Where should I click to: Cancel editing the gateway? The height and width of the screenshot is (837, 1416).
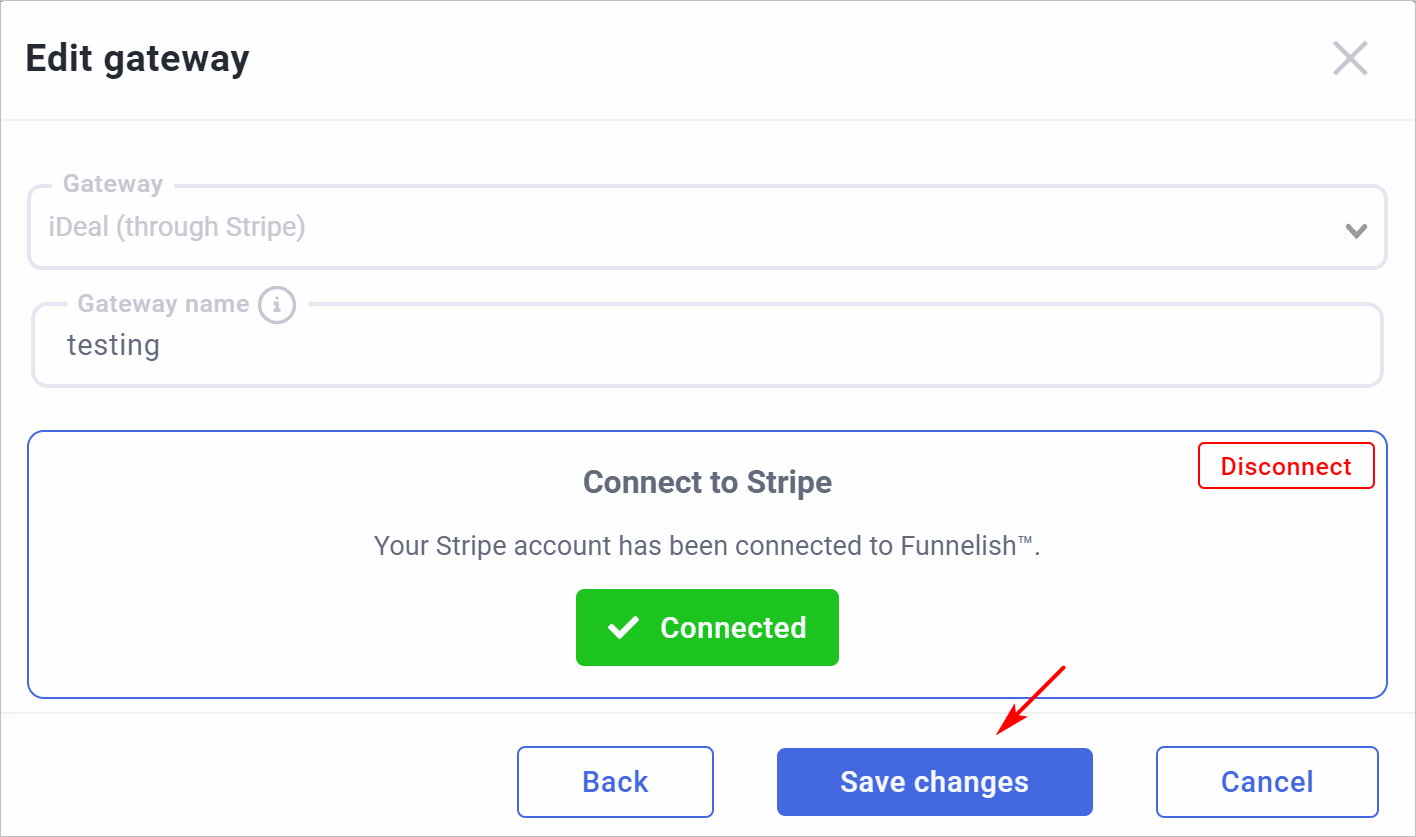tap(1267, 782)
